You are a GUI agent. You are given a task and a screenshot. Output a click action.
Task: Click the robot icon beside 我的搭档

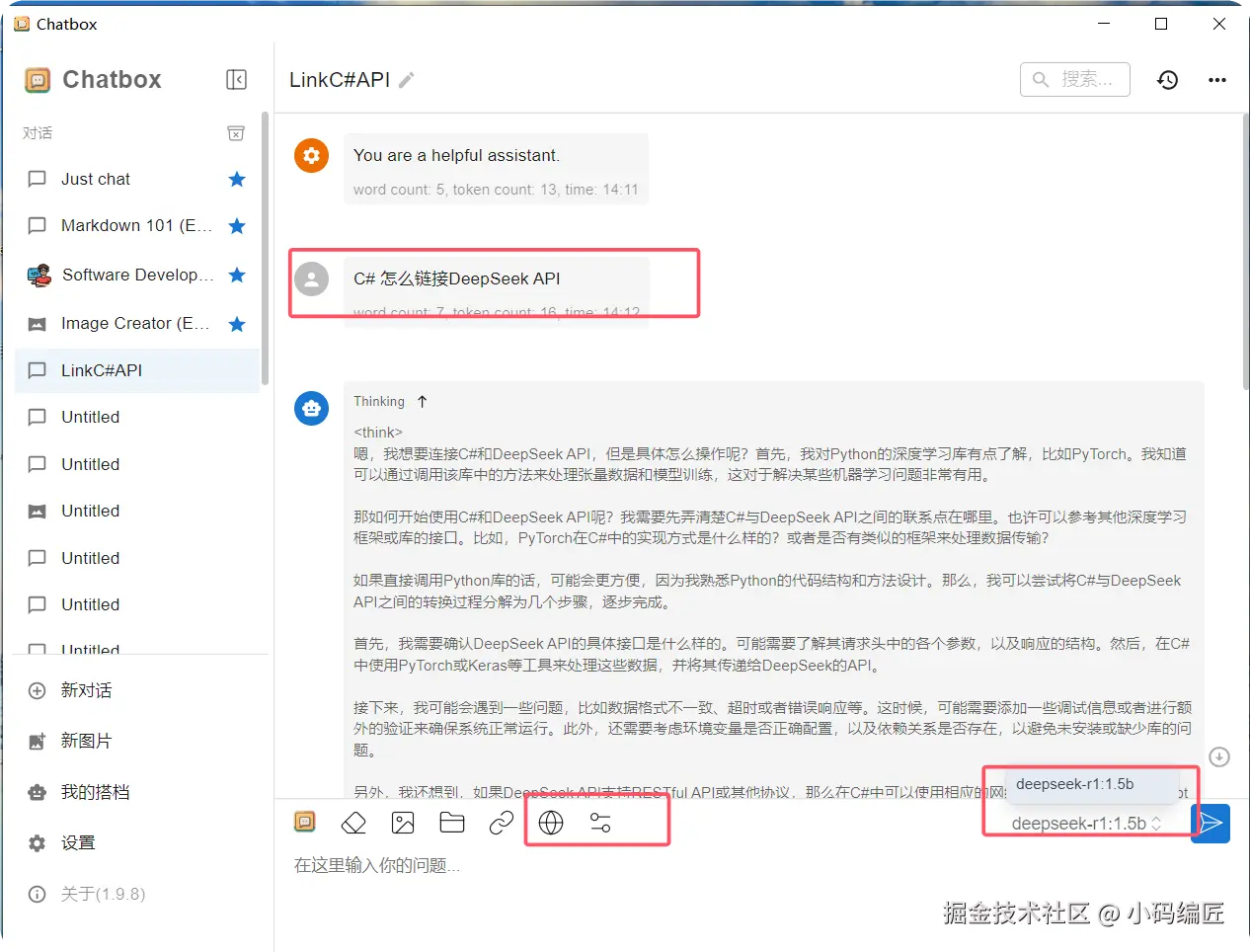pyautogui.click(x=38, y=792)
